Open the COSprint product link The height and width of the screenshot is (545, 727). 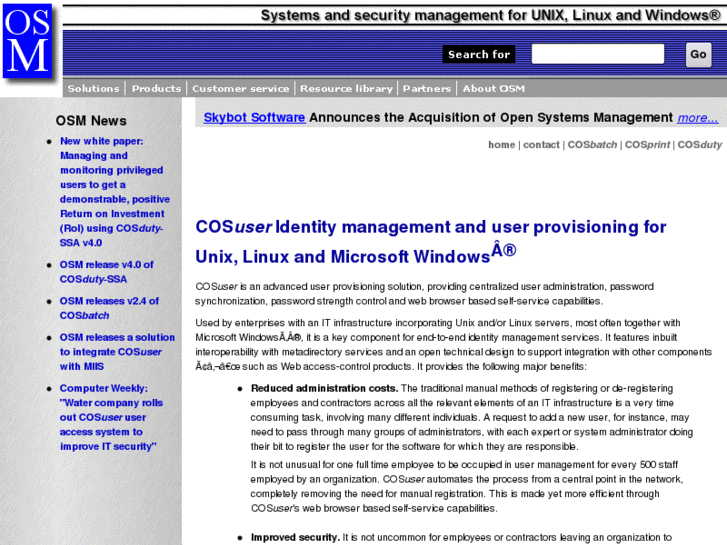(647, 145)
